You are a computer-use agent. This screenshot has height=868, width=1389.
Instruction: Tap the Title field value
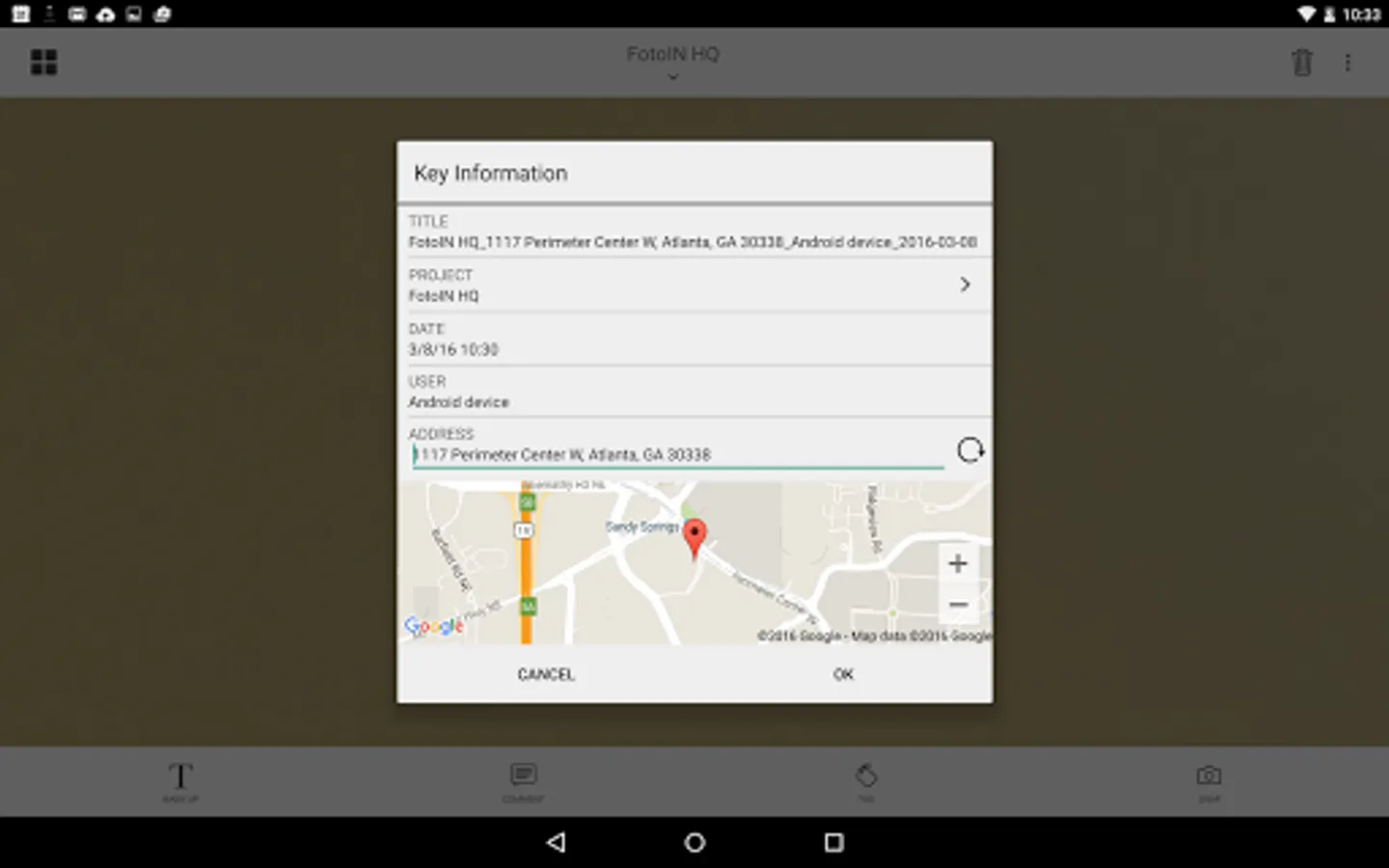point(693,242)
